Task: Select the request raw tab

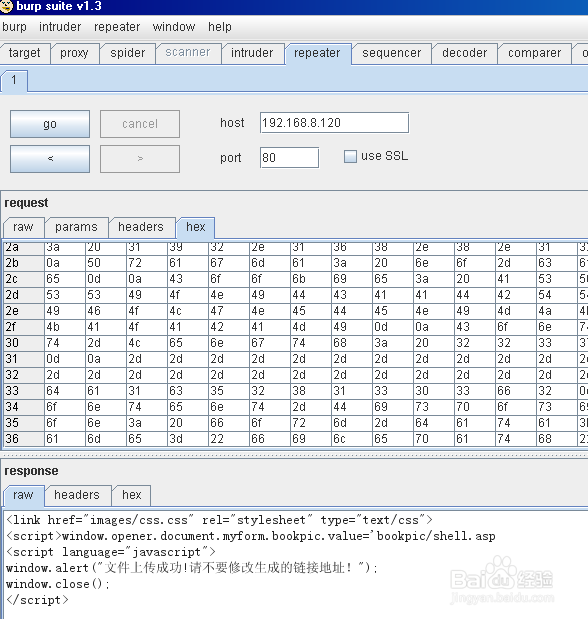Action: pyautogui.click(x=23, y=227)
